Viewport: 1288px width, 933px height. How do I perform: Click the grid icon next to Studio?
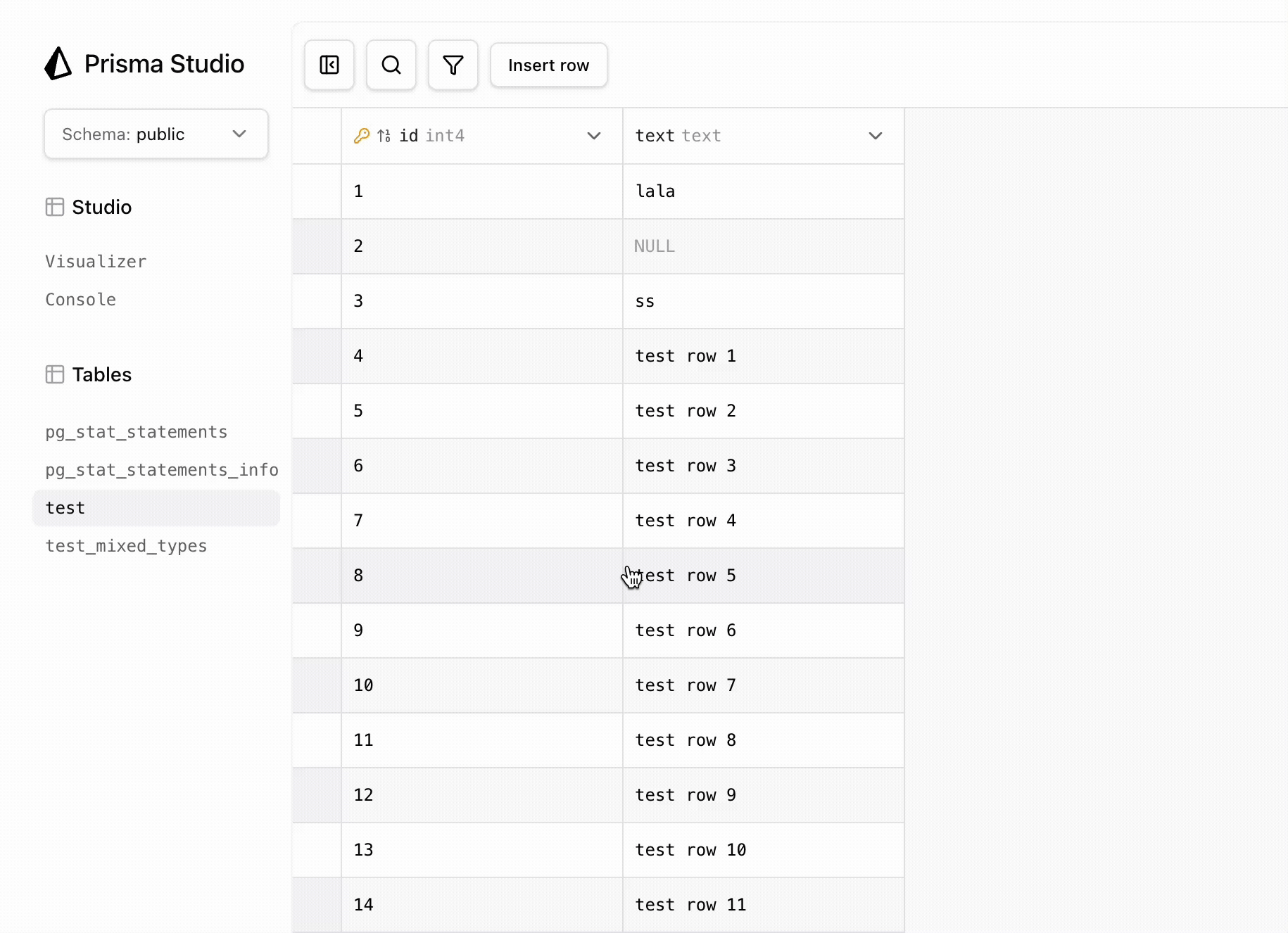pyautogui.click(x=54, y=207)
